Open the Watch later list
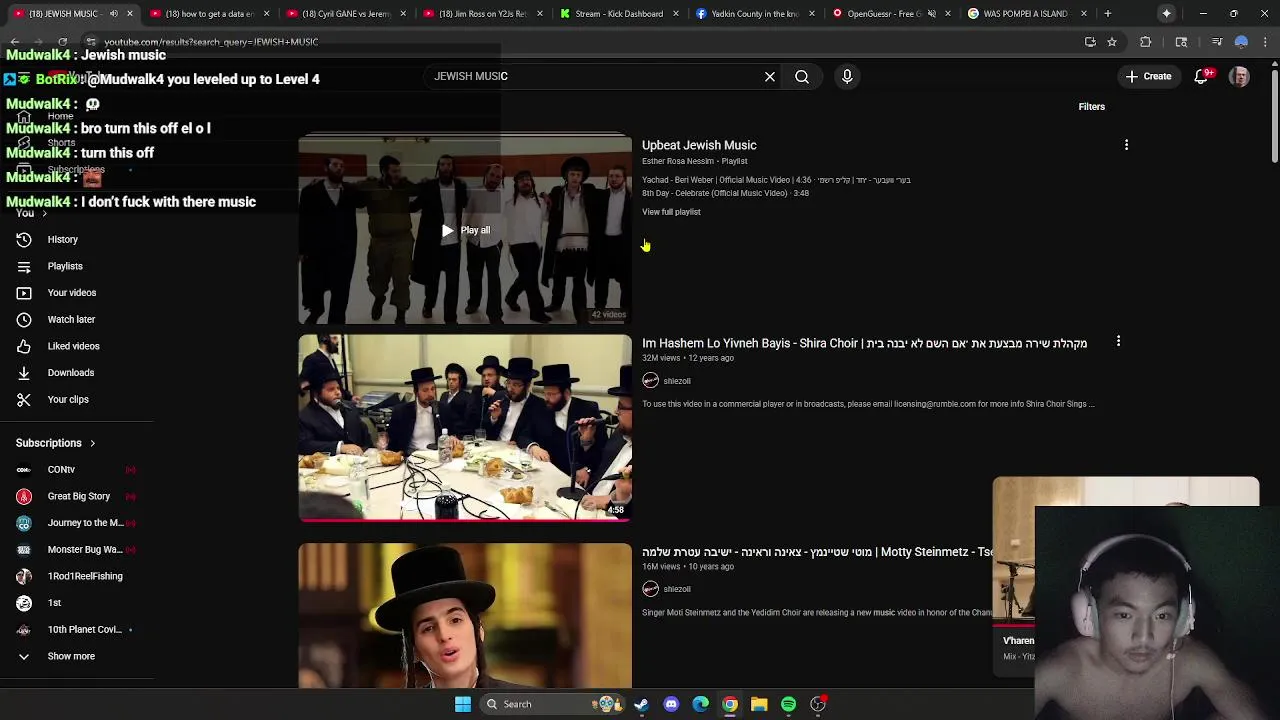1280x720 pixels. tap(71, 319)
